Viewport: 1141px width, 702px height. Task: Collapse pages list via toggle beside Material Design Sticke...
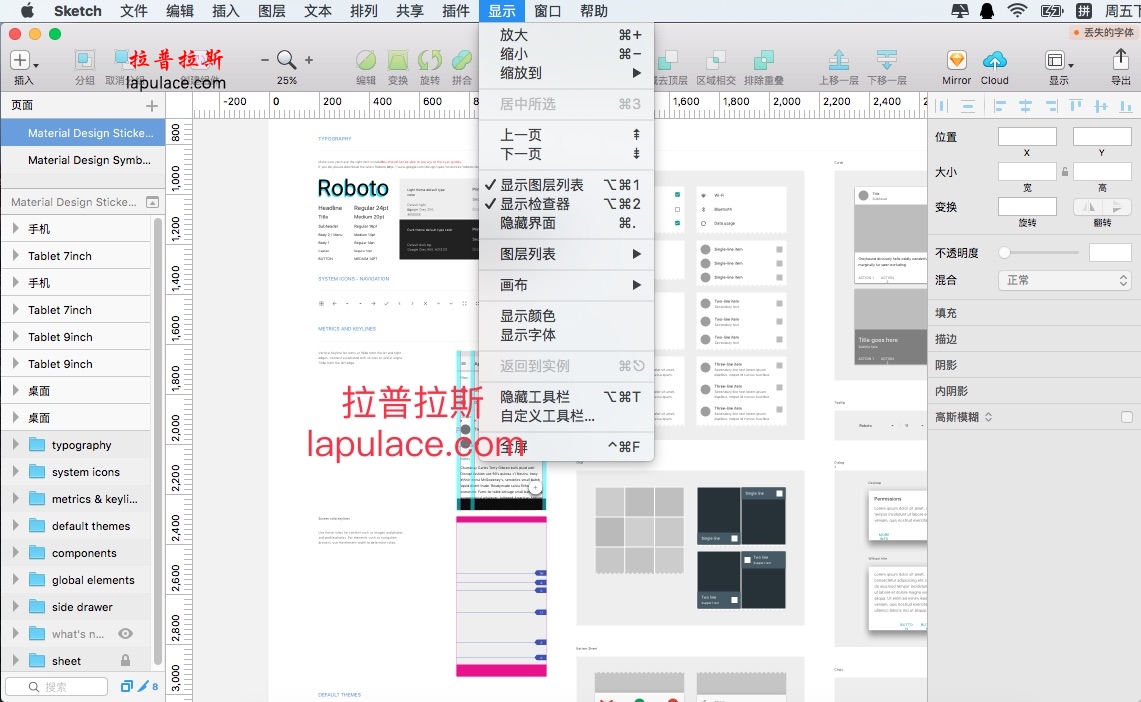[152, 202]
